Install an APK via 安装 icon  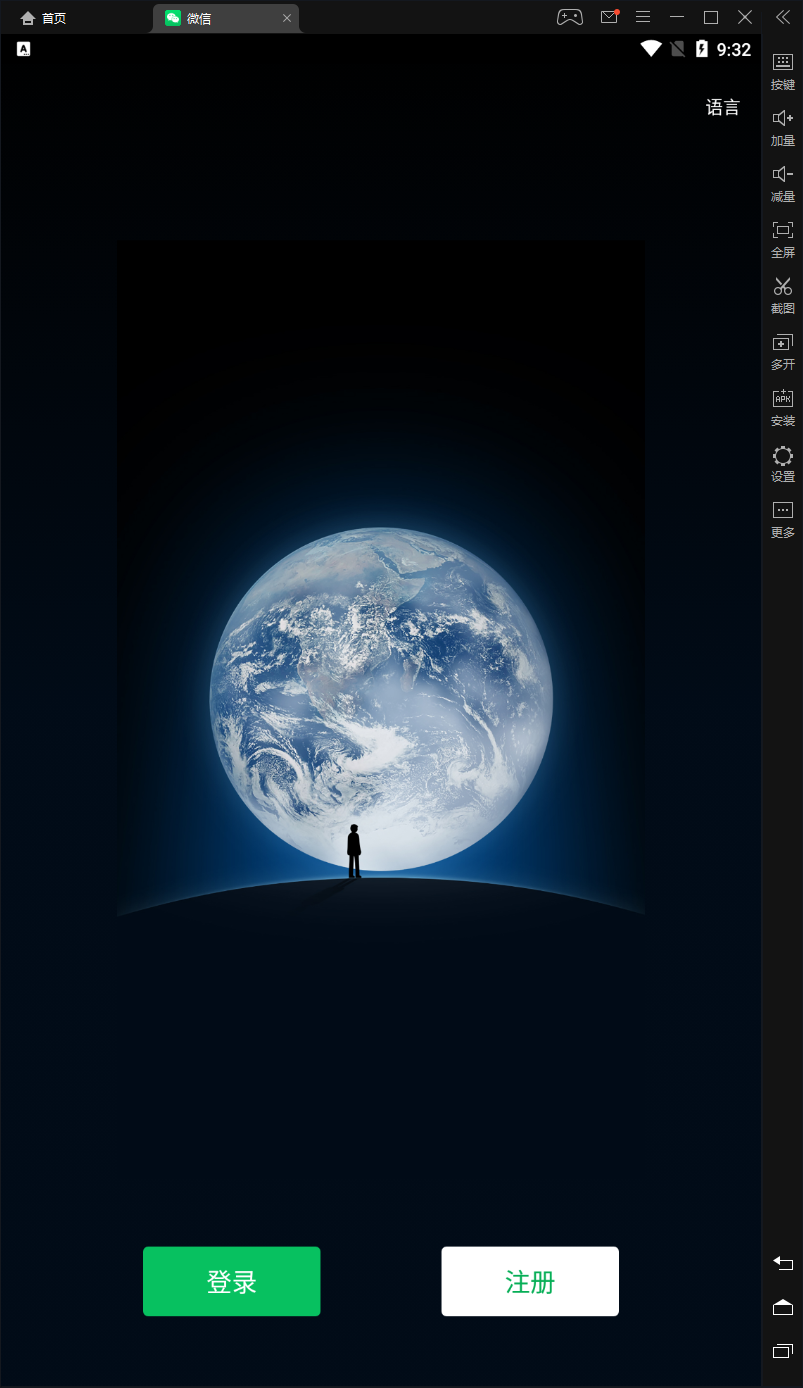(x=782, y=398)
